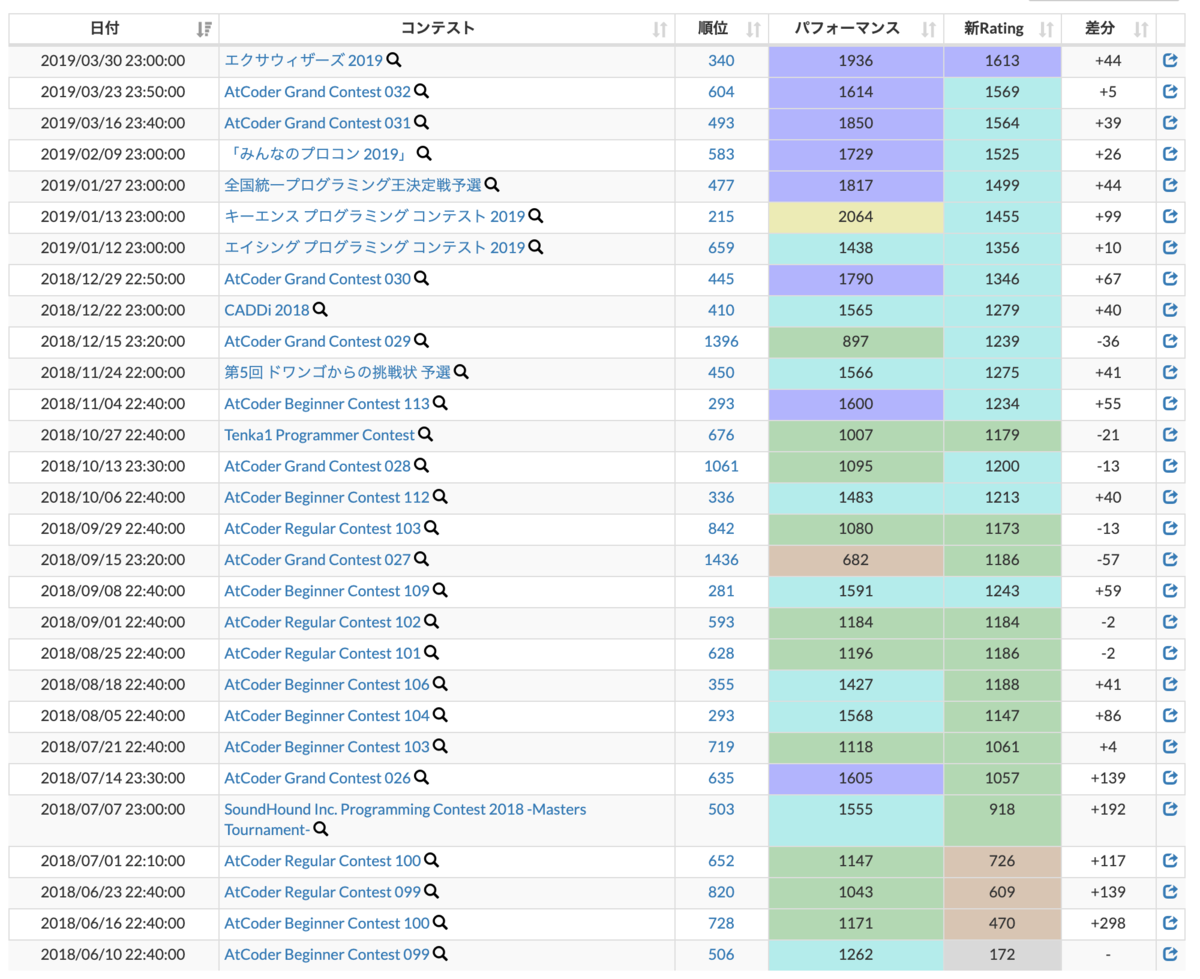The width and height of the screenshot is (1200, 979).
Task: Click magnifier beside AtCoder Beginner Contest 113
Action: pos(440,403)
